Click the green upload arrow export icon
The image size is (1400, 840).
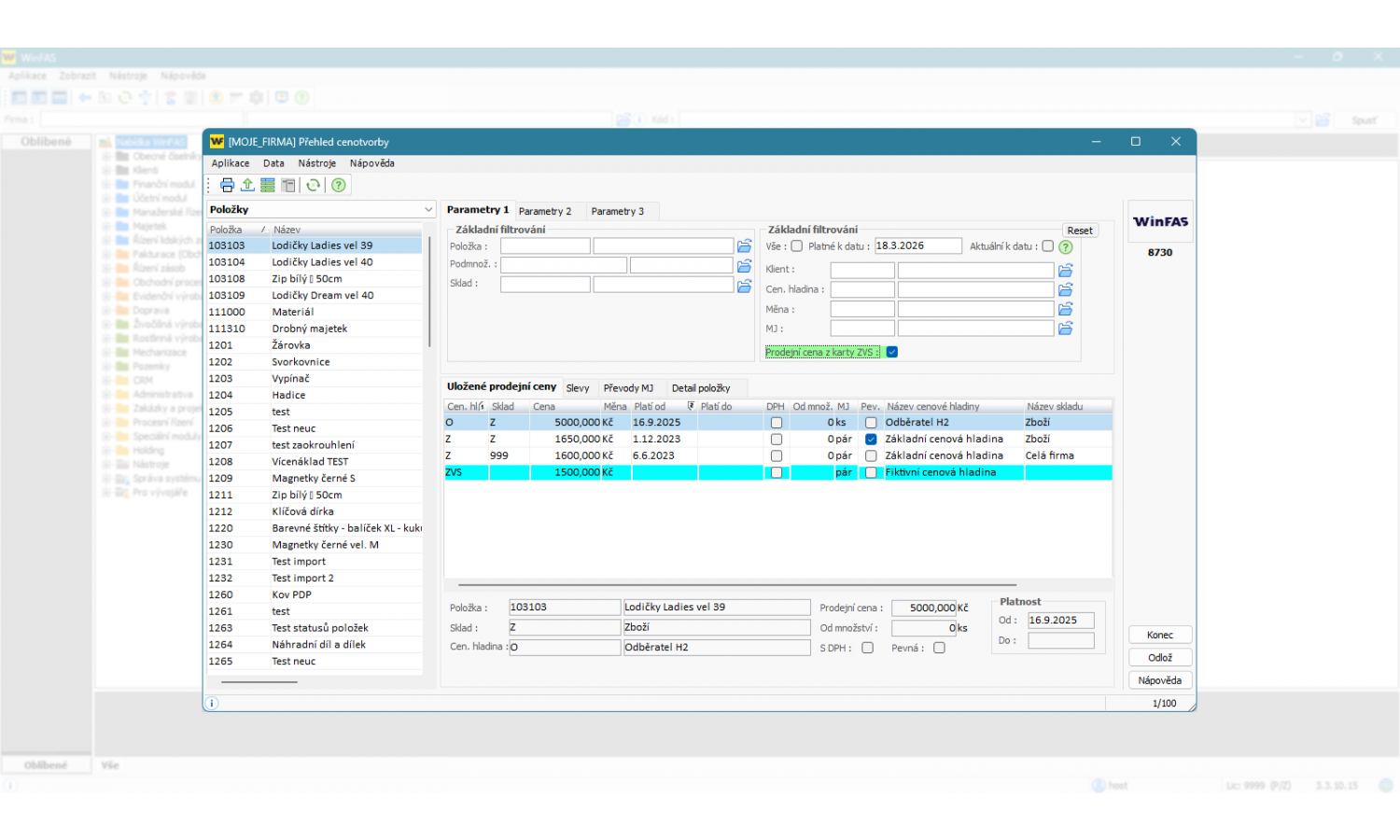(247, 185)
